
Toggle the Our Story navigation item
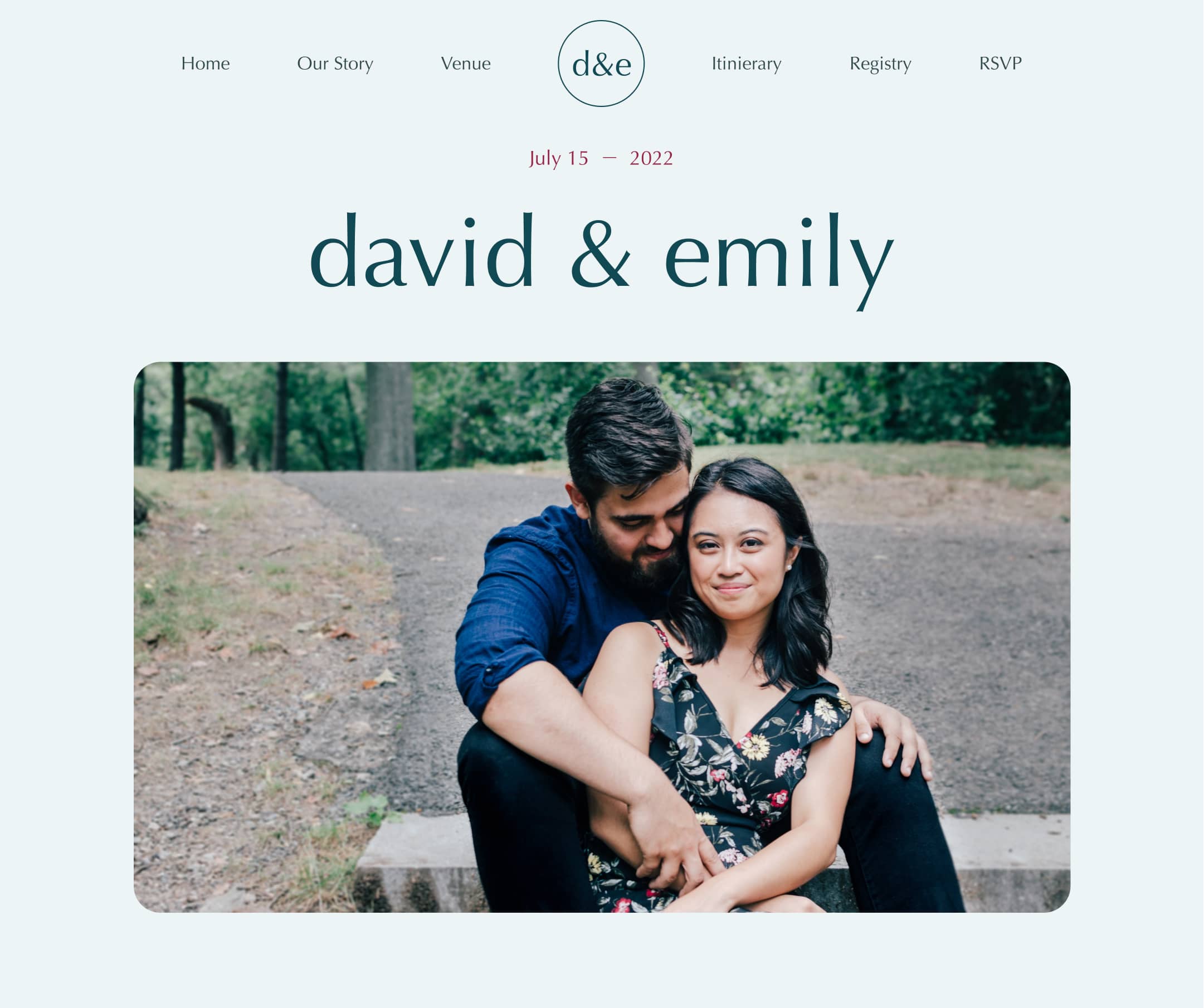335,63
